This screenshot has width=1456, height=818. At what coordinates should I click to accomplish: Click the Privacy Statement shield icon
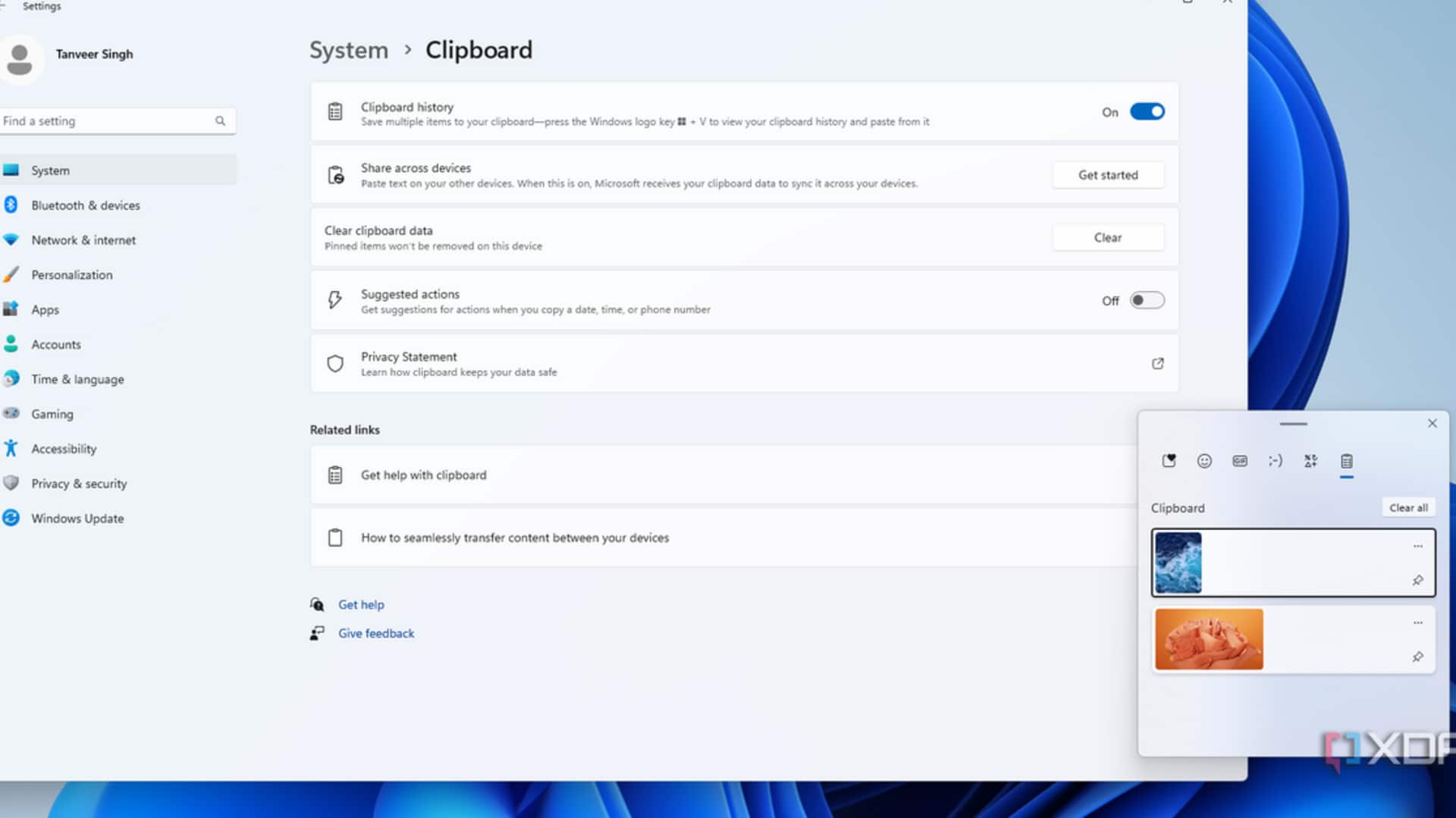[335, 364]
